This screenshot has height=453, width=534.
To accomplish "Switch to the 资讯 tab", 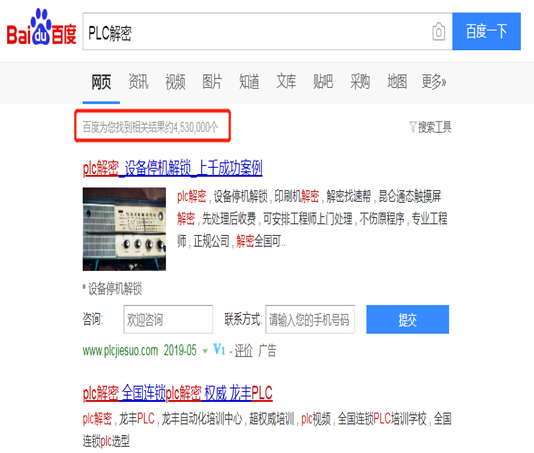I will 138,82.
